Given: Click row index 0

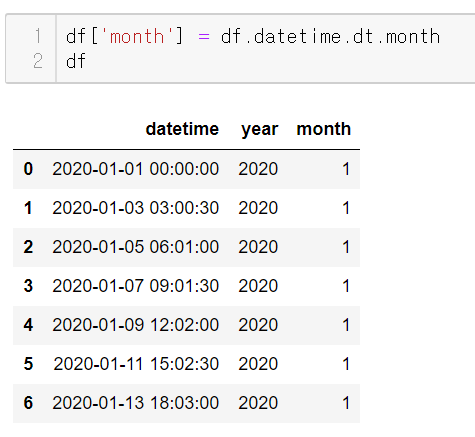Looking at the screenshot, I should pos(28,169).
